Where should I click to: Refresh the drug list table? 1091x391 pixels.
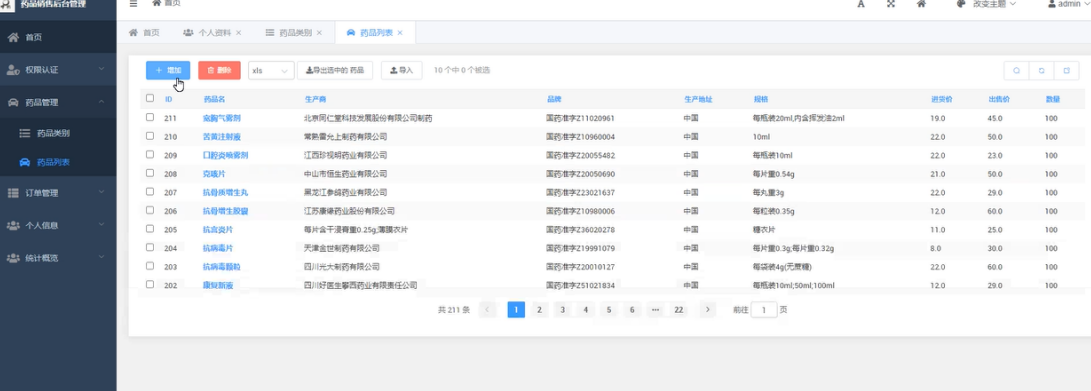[1042, 70]
